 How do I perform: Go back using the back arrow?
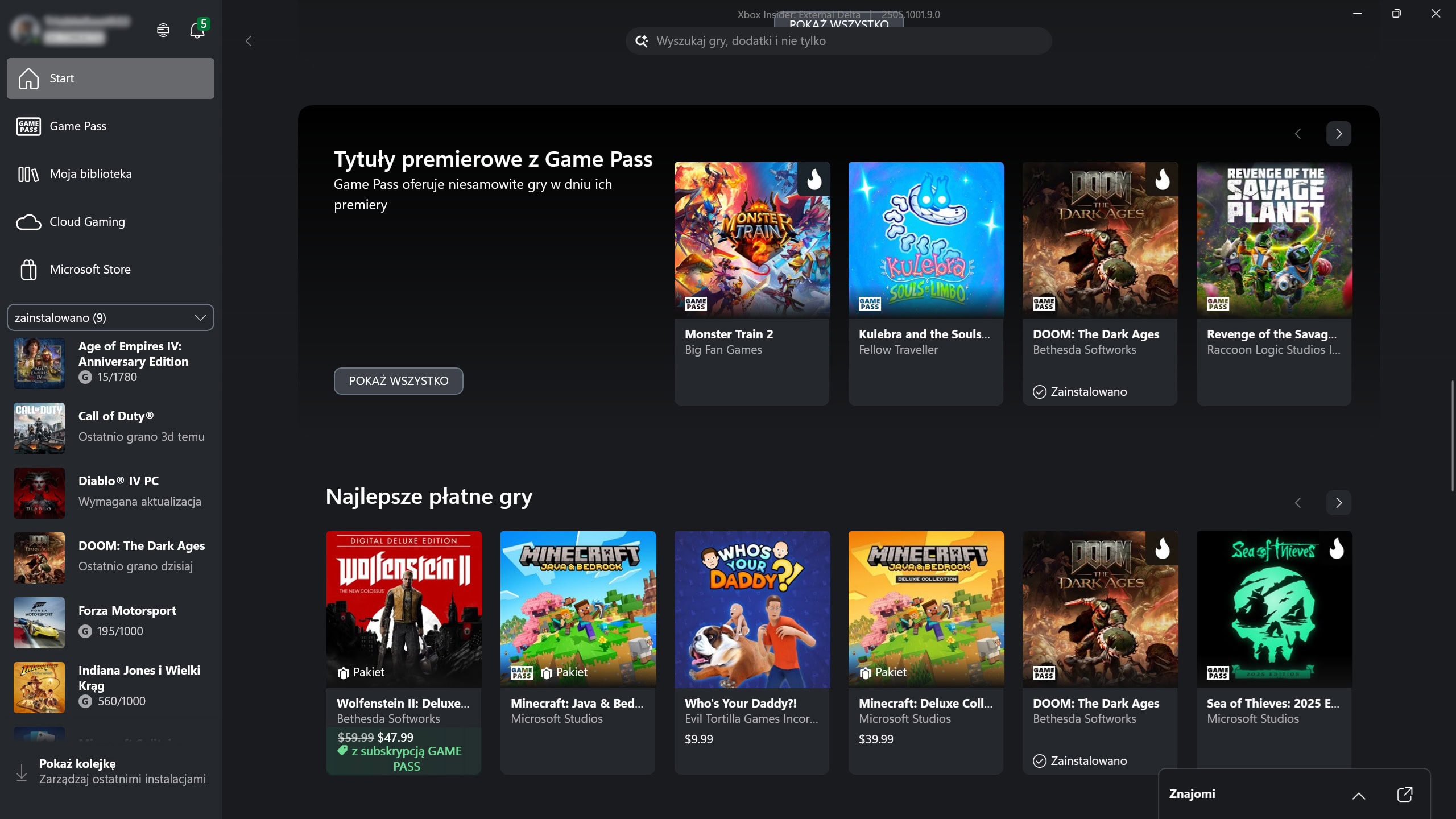point(248,41)
